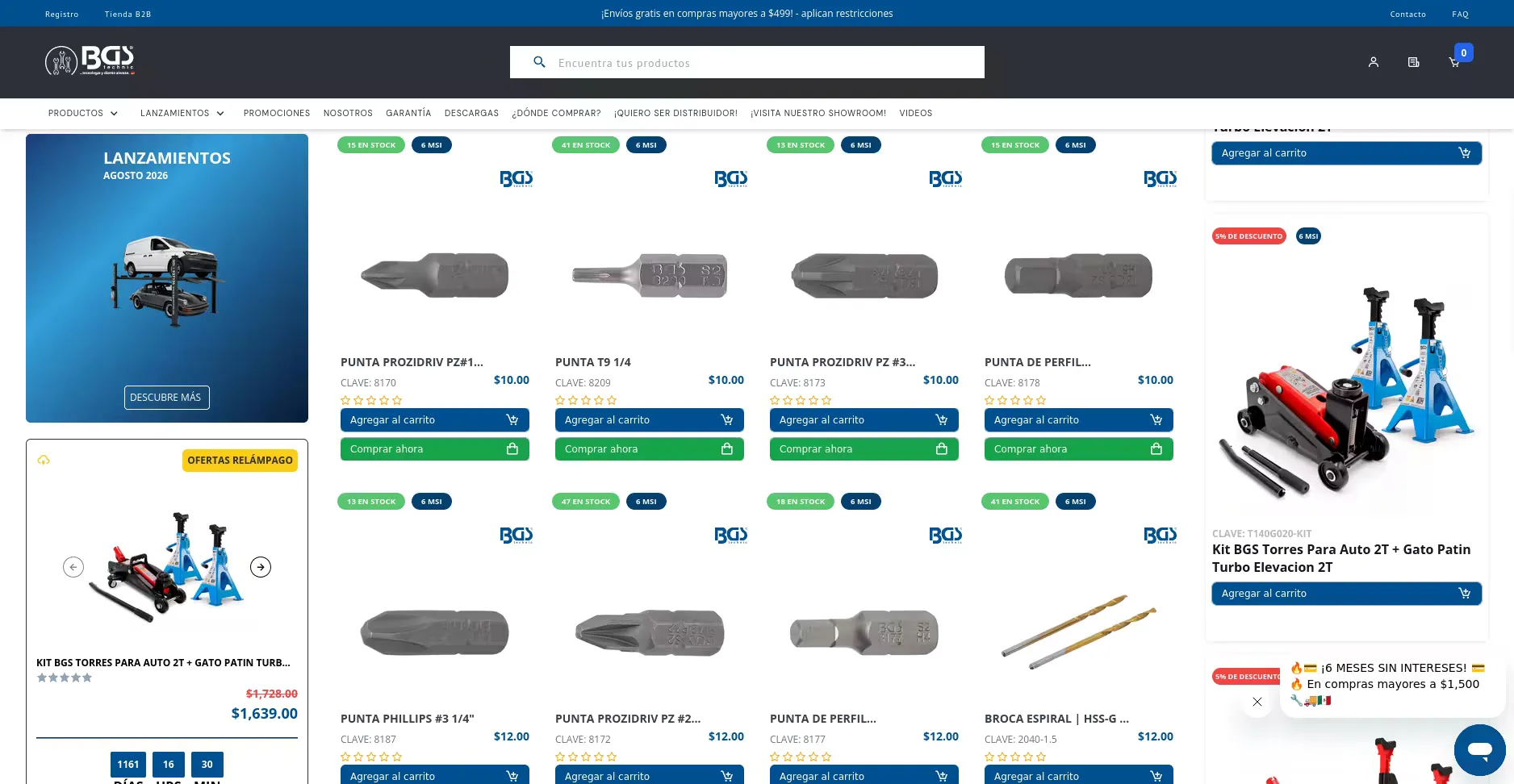This screenshot has width=1514, height=784.
Task: Rate Broca Espiral HSS-G with stars
Action: coord(1015,757)
